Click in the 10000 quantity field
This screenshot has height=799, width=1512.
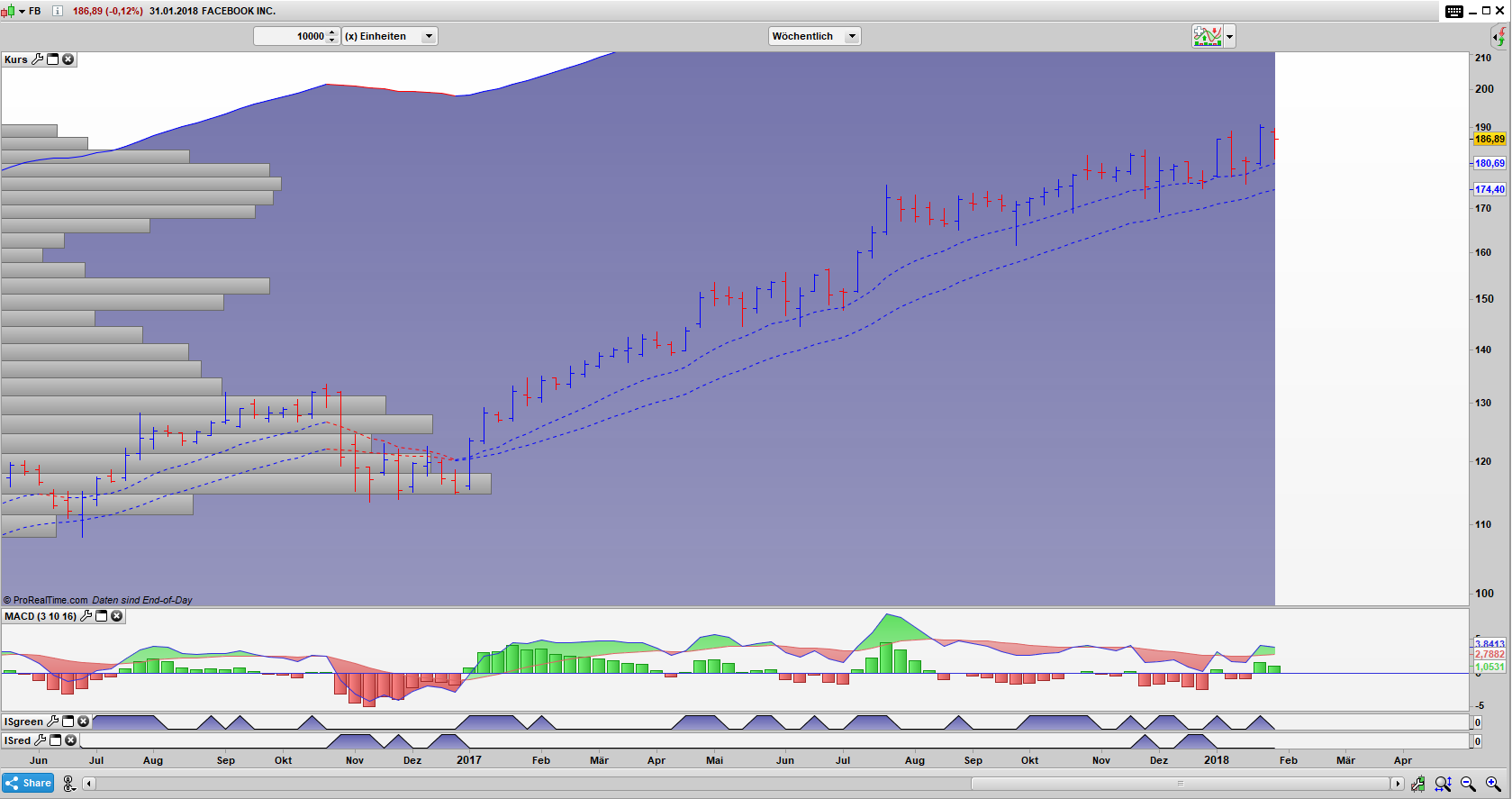290,36
